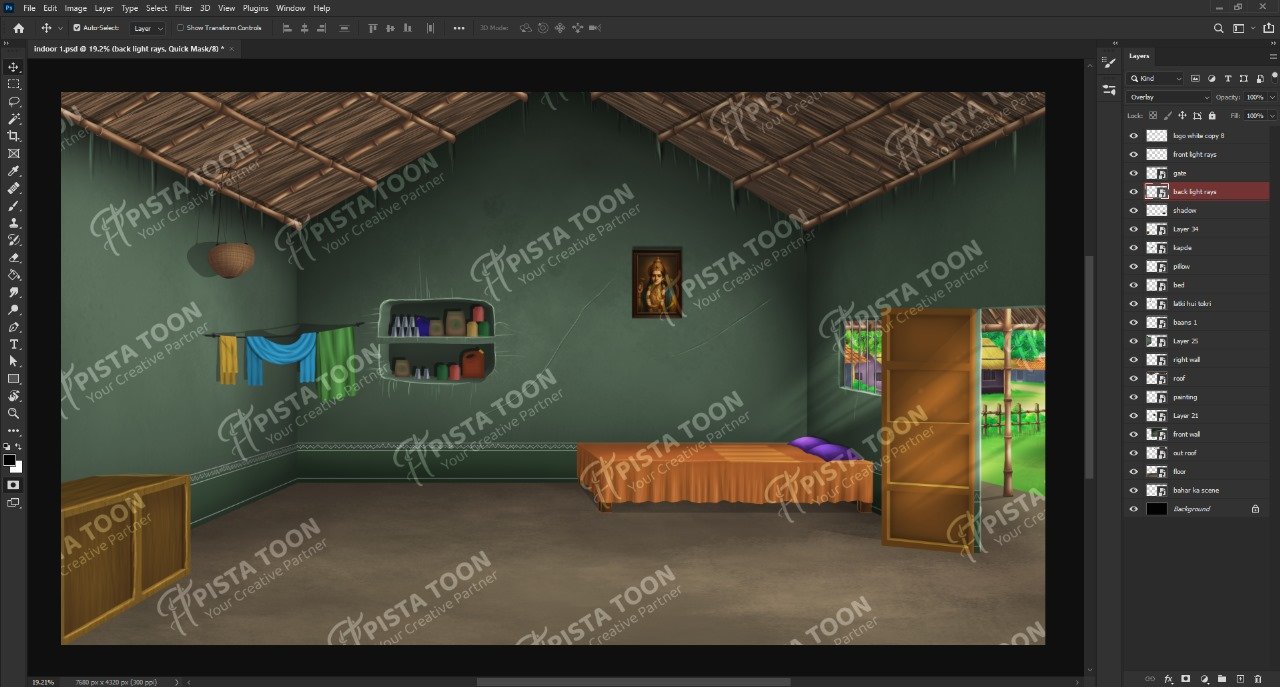Click the Home icon in options bar
The height and width of the screenshot is (687, 1280).
(18, 28)
